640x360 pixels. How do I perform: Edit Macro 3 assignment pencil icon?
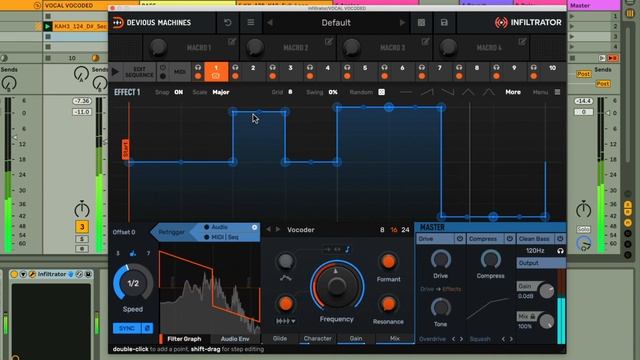425,42
